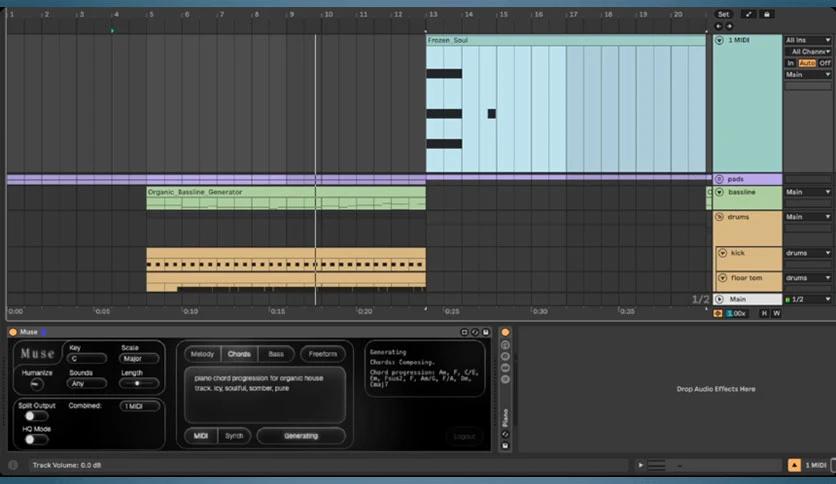836x484 pixels.
Task: Click the Piano device save preset icon
Action: [x=505, y=445]
